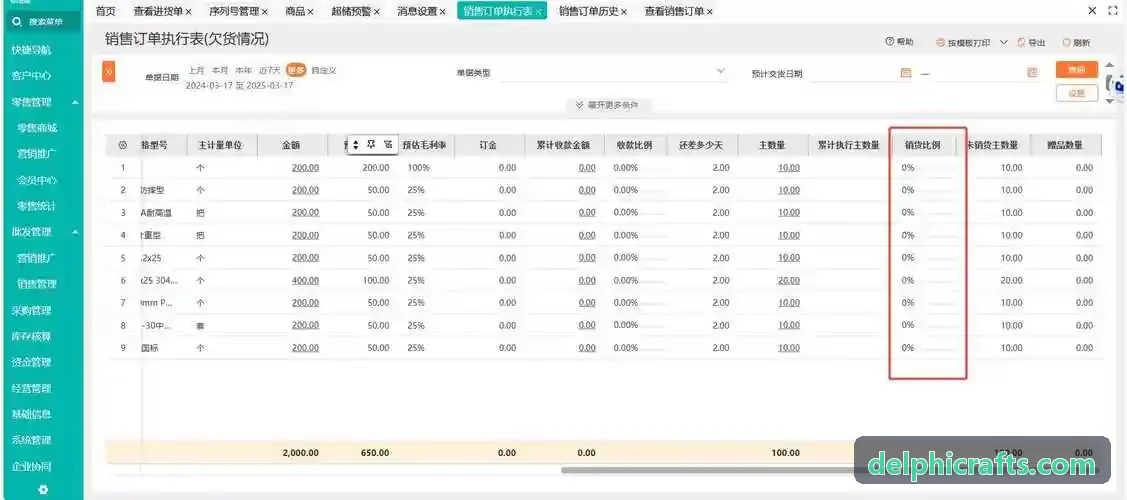
Task: Open 零售商城 in the sidebar
Action: (37, 128)
